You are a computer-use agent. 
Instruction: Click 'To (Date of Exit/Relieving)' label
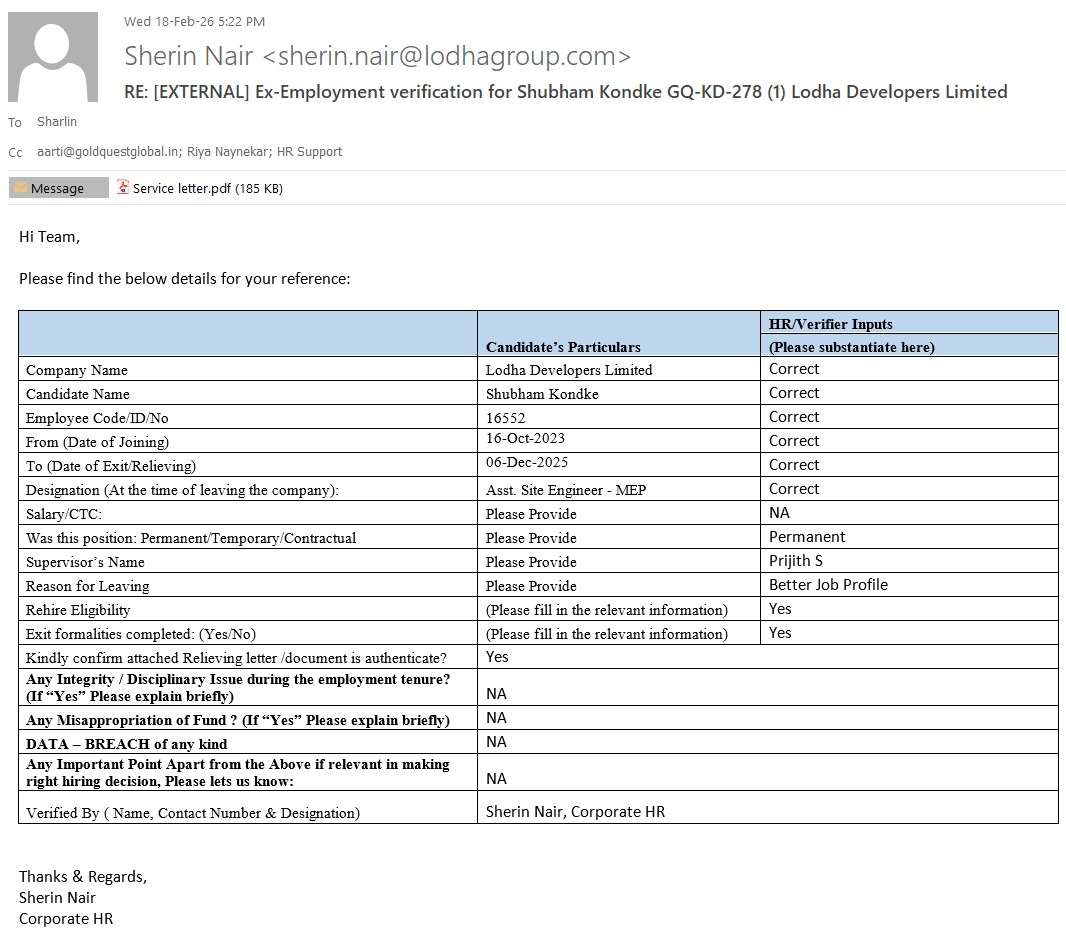tap(111, 466)
